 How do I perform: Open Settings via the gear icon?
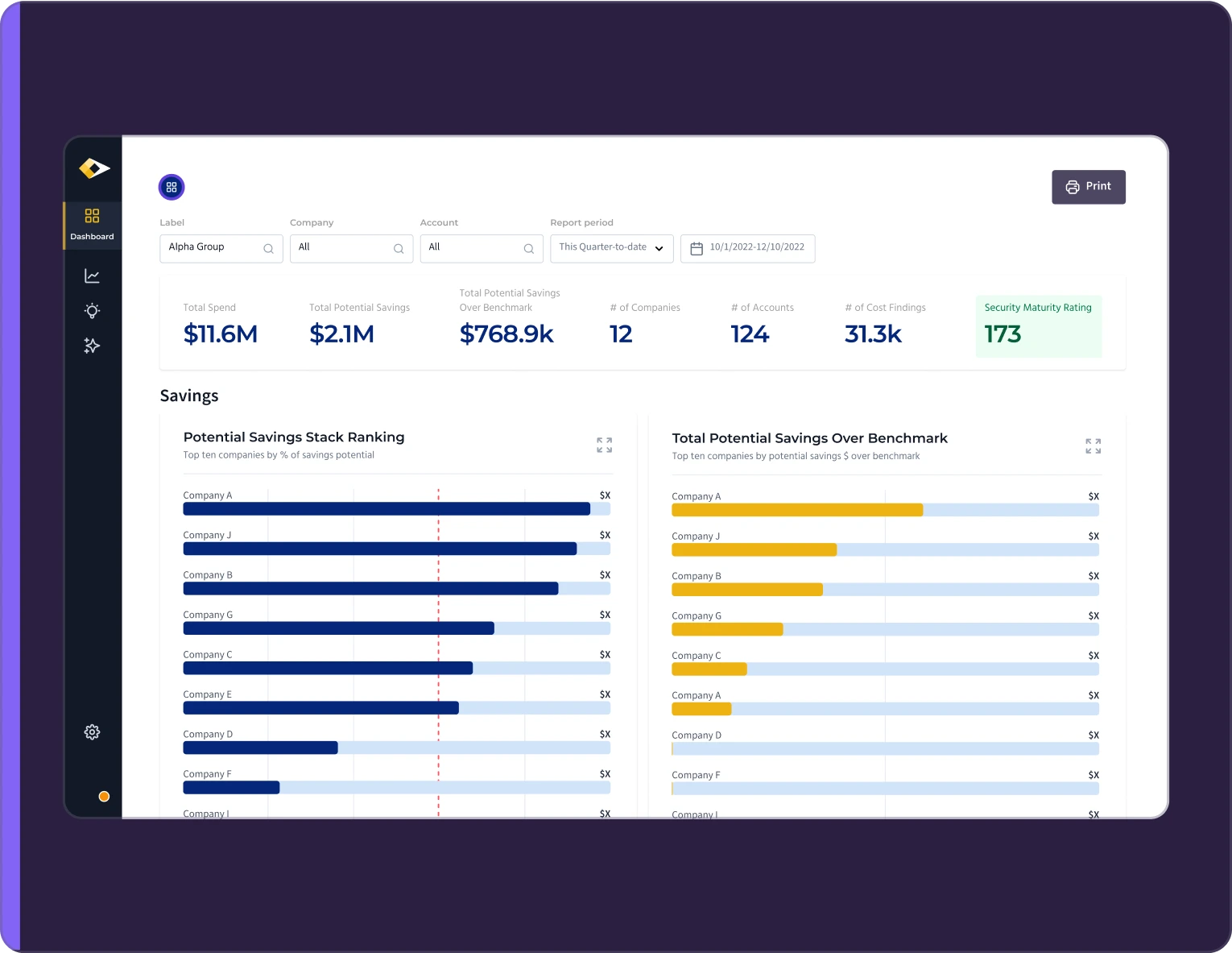point(92,731)
